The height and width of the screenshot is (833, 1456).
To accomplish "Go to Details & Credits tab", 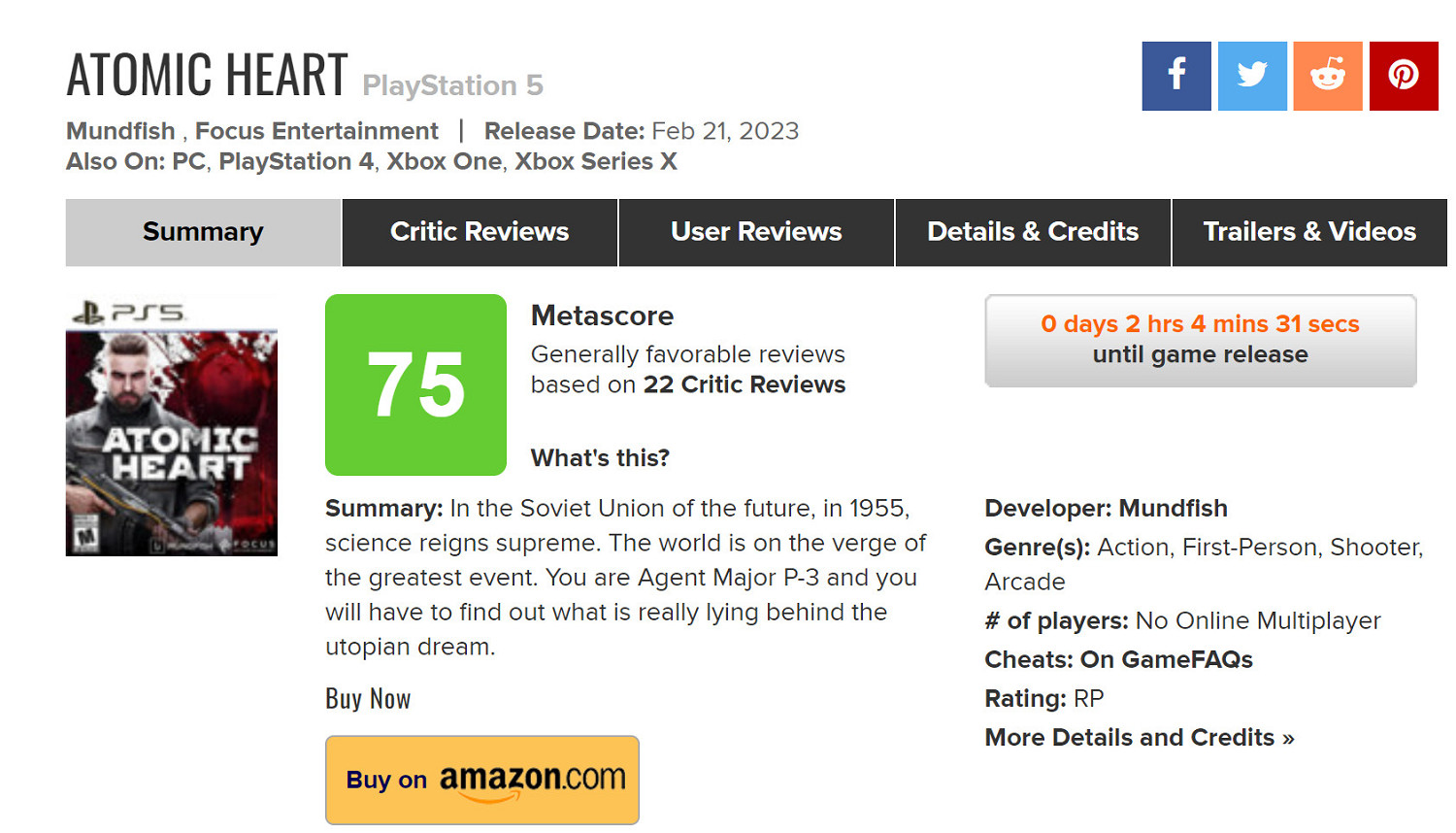I will point(1033,232).
